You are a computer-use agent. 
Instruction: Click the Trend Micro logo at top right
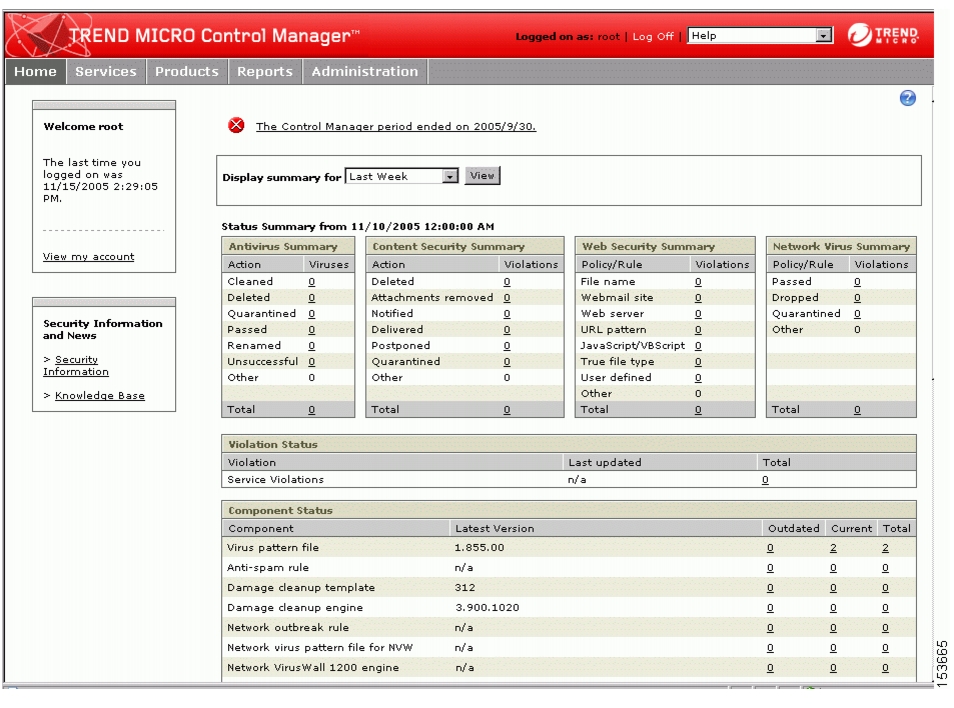pyautogui.click(x=883, y=35)
